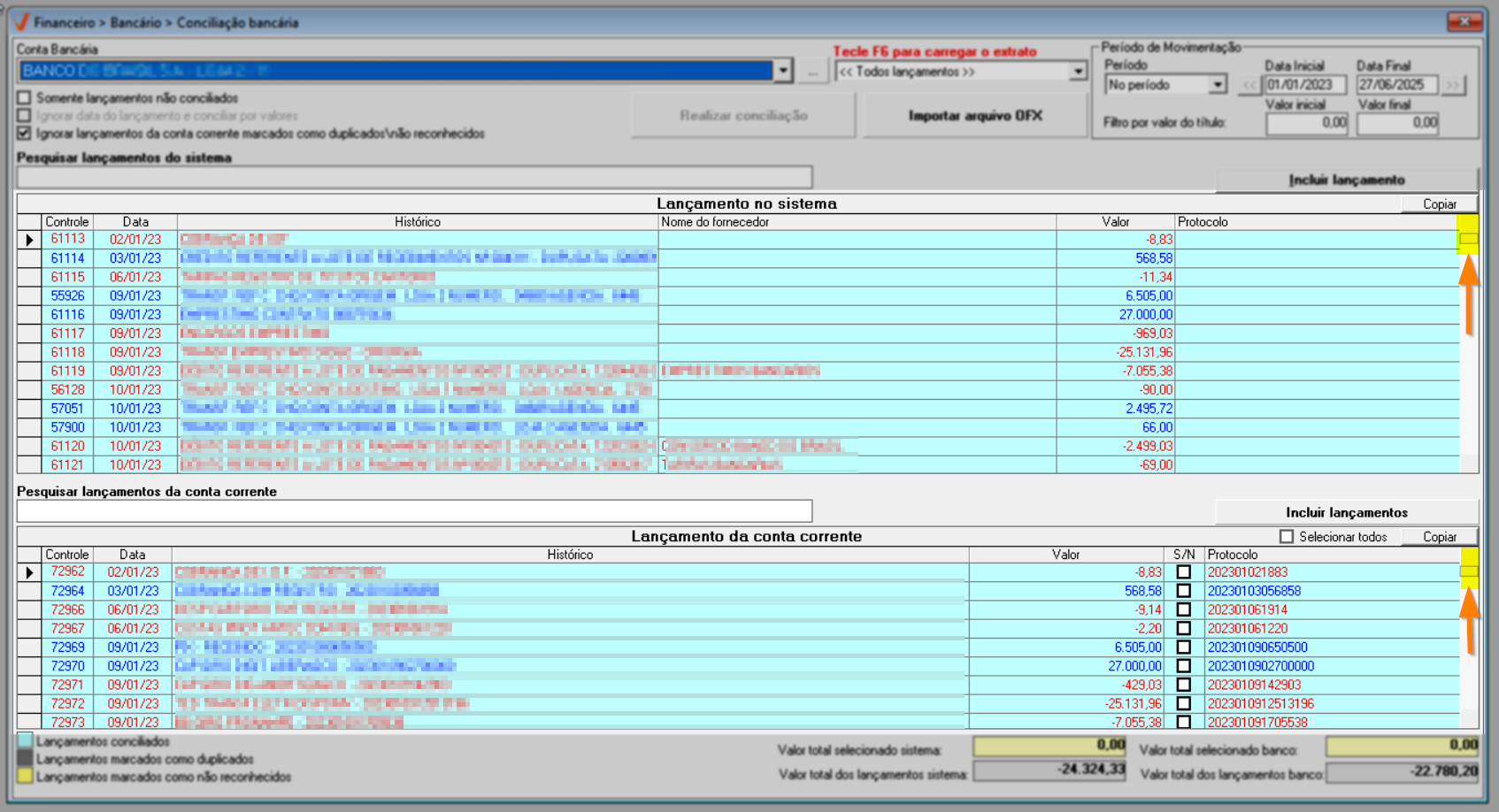Click the Valor inicial input field

[x=1307, y=123]
